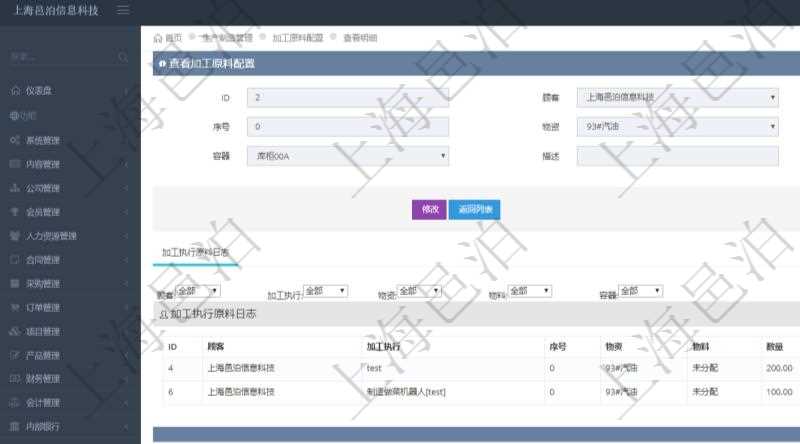Open the 容器 dropdown showing 席柜00A
800x444 pixels.
pyautogui.click(x=347, y=156)
